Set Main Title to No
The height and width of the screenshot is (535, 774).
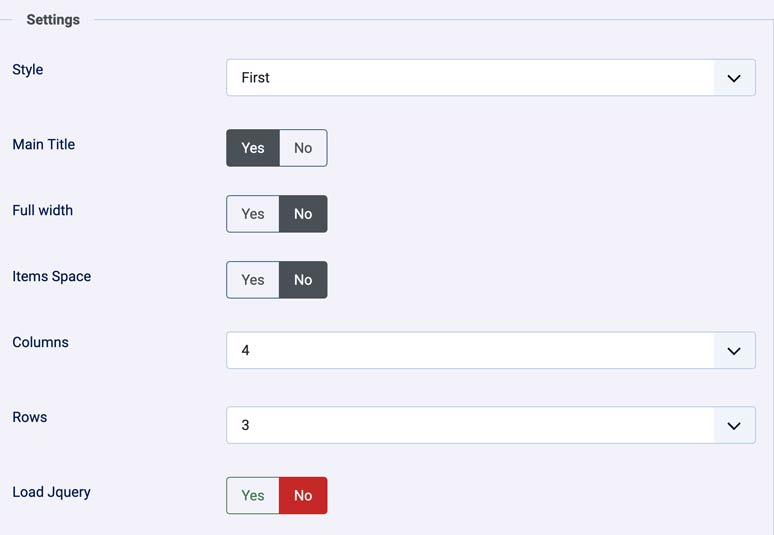coord(303,148)
